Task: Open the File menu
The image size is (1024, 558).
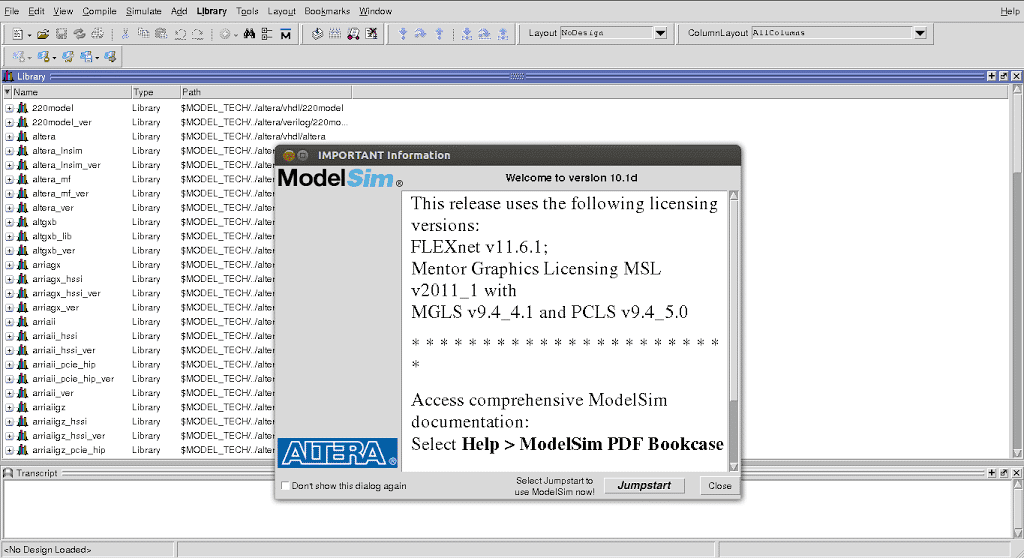Action: [x=12, y=11]
